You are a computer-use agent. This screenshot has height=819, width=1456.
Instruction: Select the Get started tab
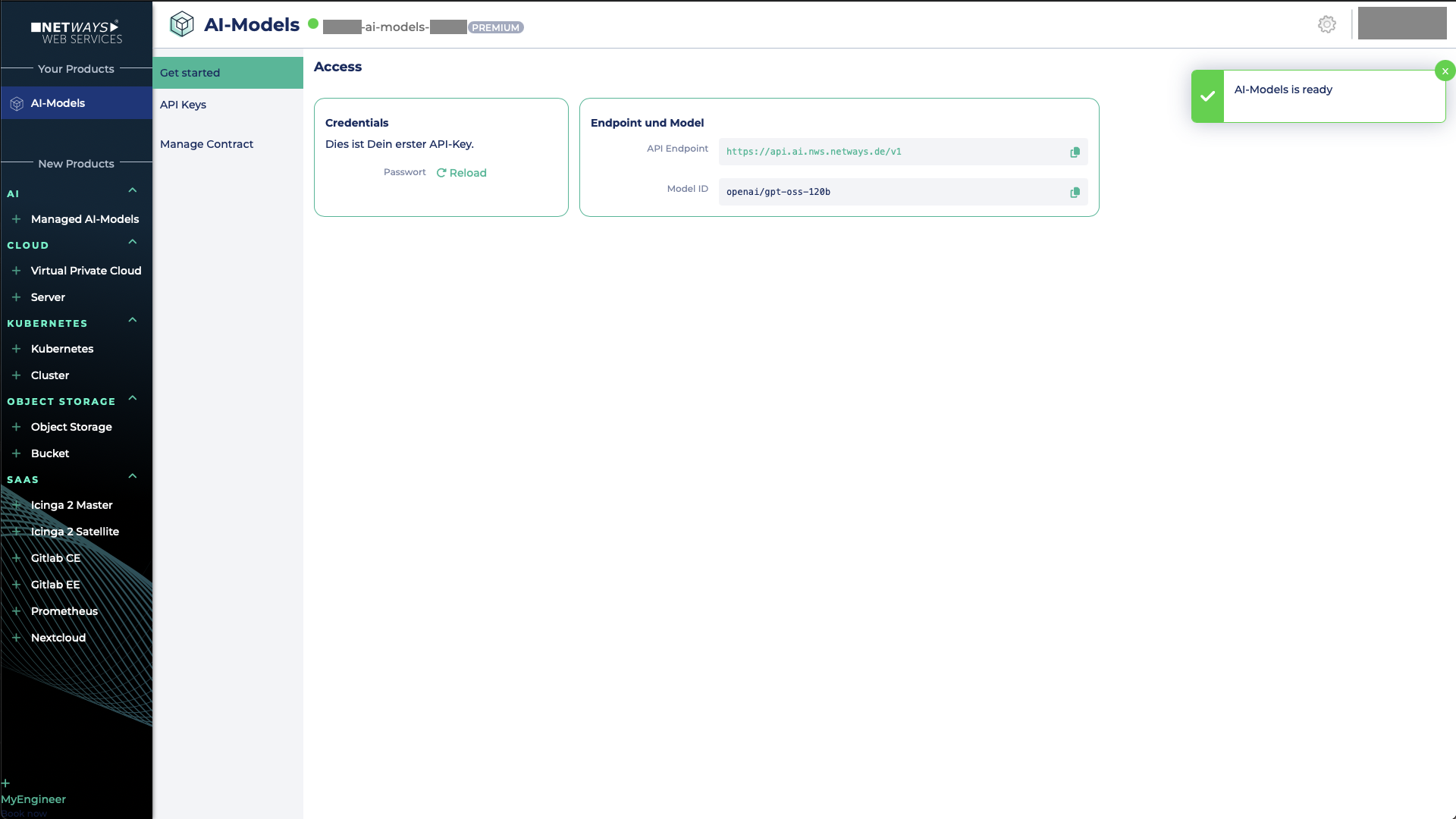pos(228,73)
